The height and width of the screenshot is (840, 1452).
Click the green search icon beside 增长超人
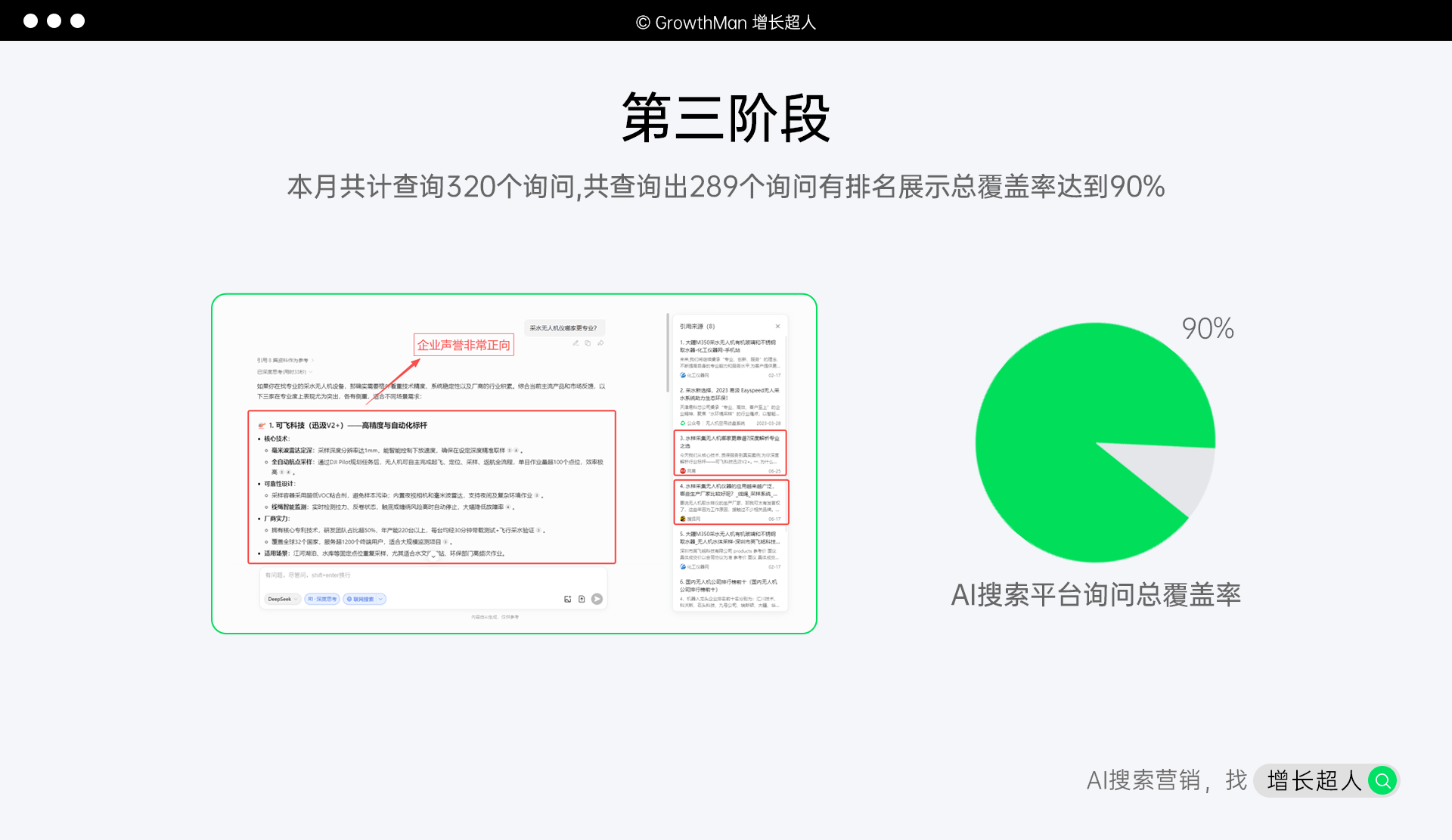tap(1382, 780)
